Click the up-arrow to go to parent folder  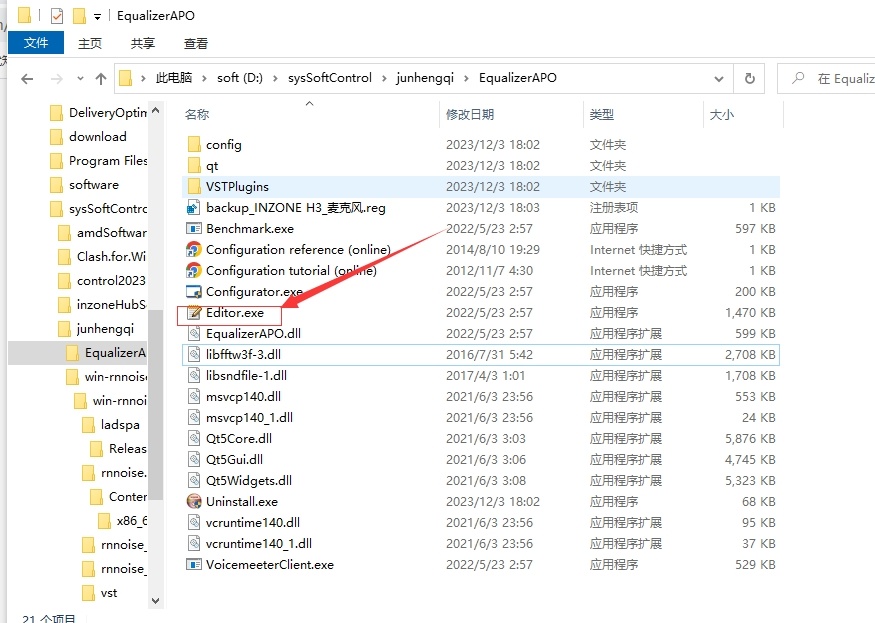pos(103,77)
